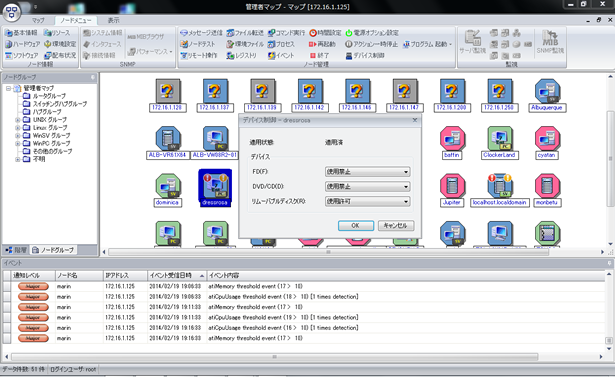Viewport: 615px width, 377px height.
Task: Open 電源オプション設定
Action: click(372, 33)
